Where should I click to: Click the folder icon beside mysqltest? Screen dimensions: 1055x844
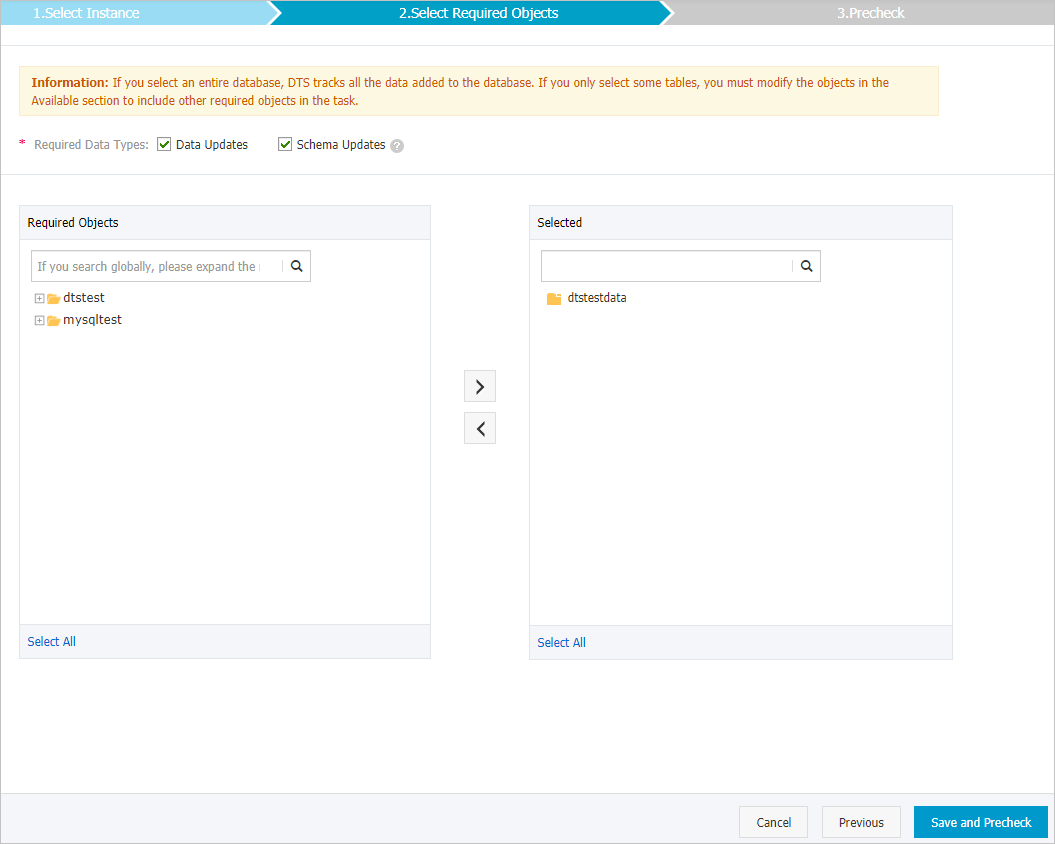[53, 319]
